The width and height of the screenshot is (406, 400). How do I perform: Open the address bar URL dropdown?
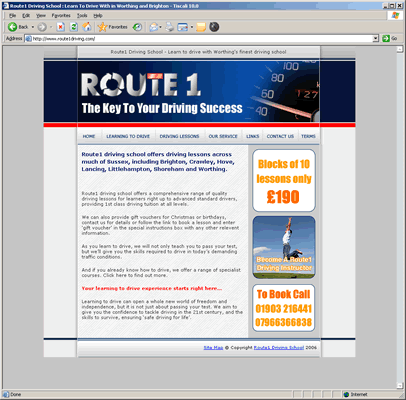click(376, 39)
